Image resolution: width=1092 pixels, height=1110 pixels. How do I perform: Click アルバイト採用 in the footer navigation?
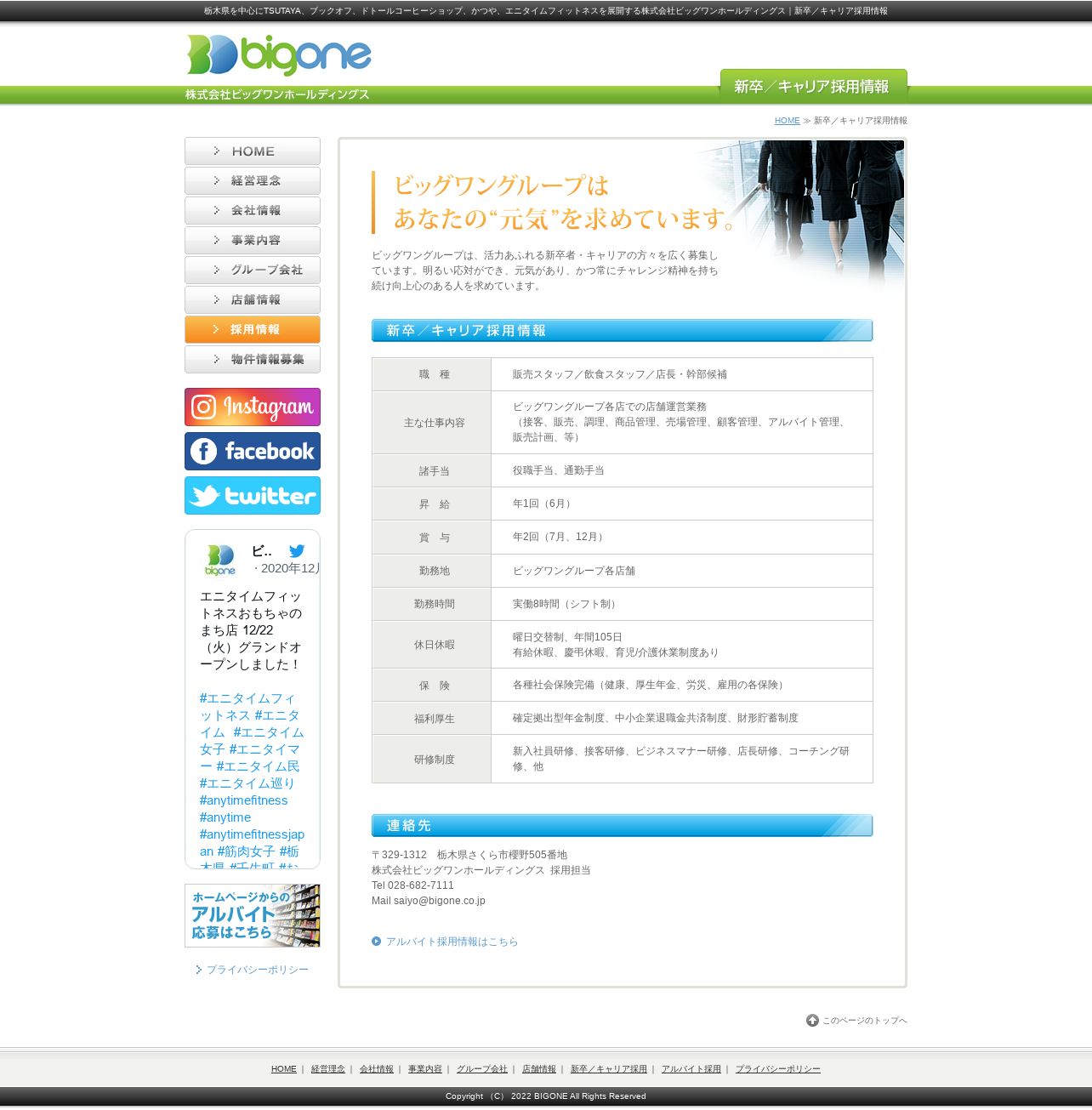click(691, 1069)
